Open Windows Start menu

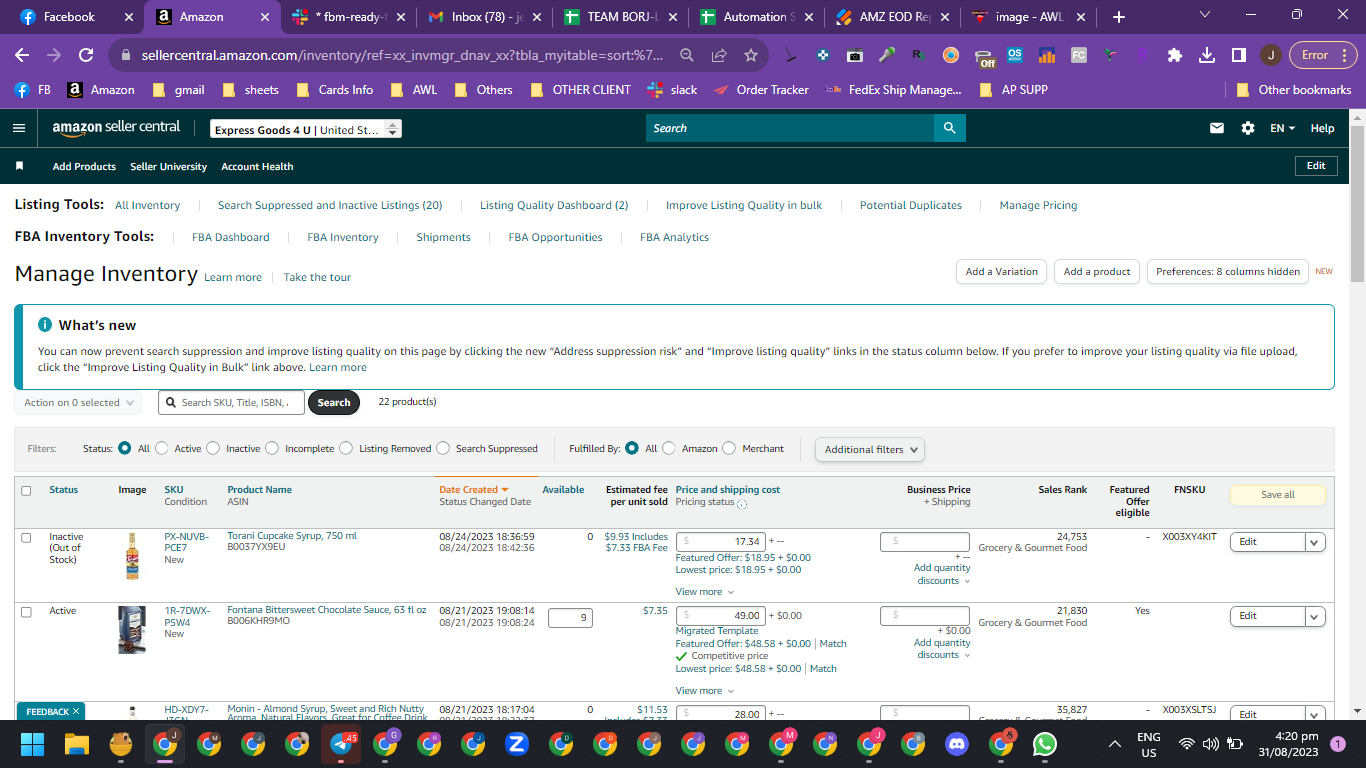click(33, 744)
